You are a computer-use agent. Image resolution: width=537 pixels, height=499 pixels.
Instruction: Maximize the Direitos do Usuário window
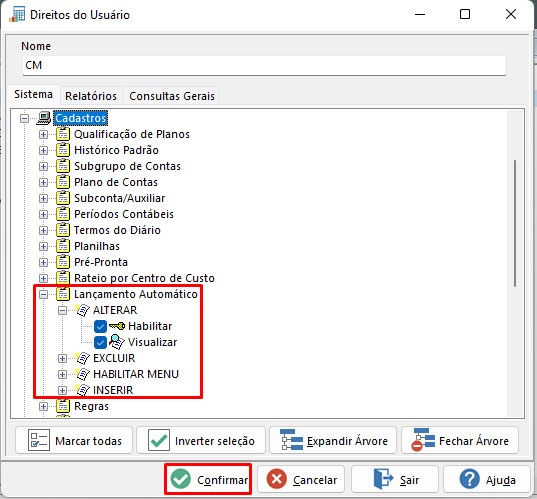click(x=465, y=14)
